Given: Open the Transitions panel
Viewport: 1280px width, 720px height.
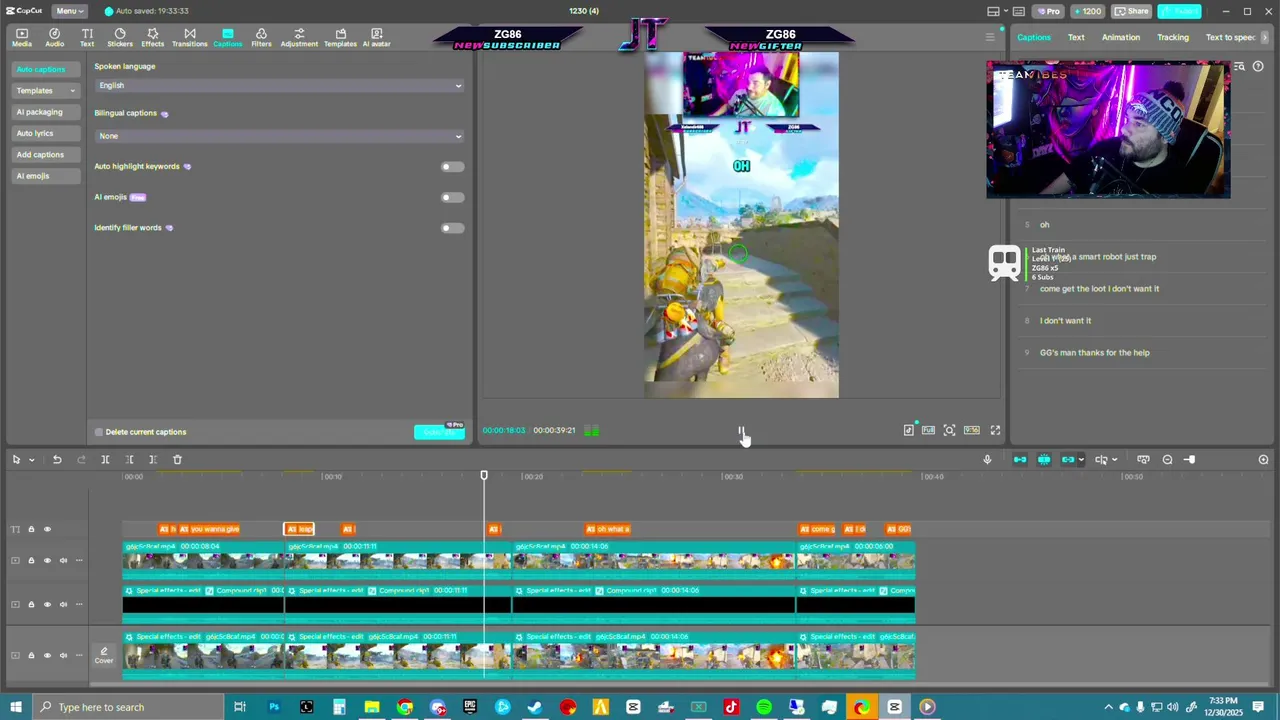Looking at the screenshot, I should click(x=189, y=38).
